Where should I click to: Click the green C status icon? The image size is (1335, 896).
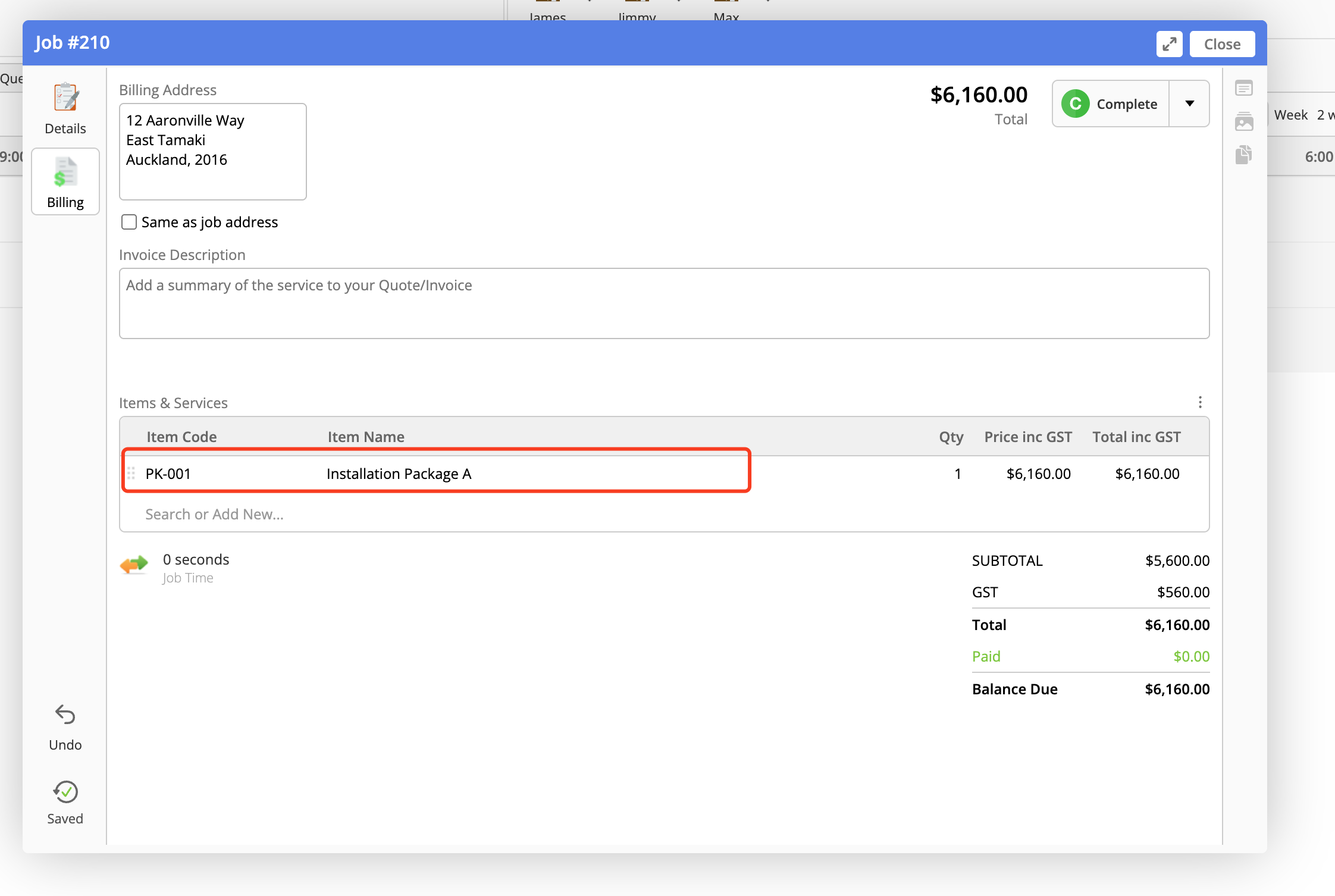pos(1075,104)
